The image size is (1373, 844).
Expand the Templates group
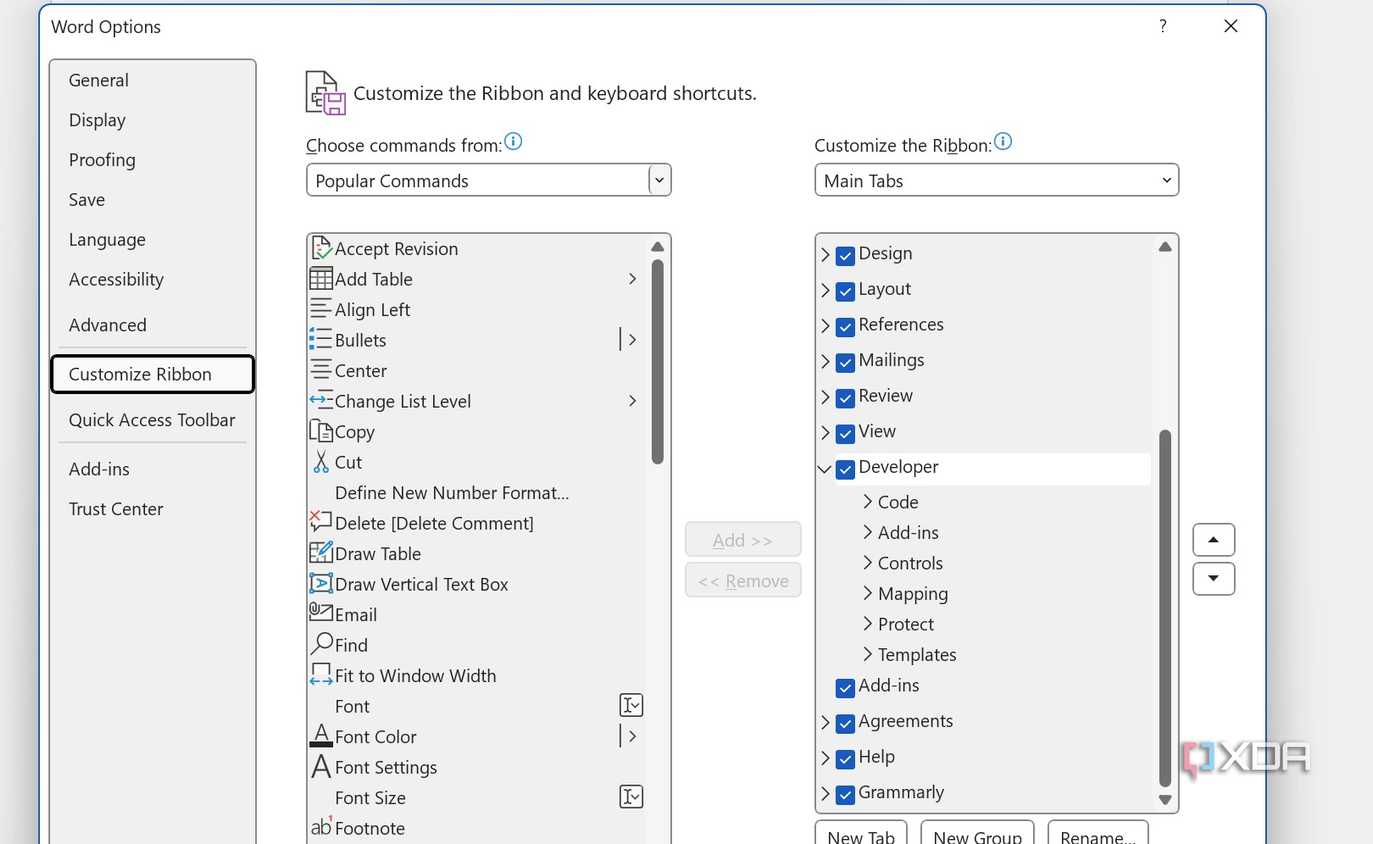pyautogui.click(x=868, y=654)
